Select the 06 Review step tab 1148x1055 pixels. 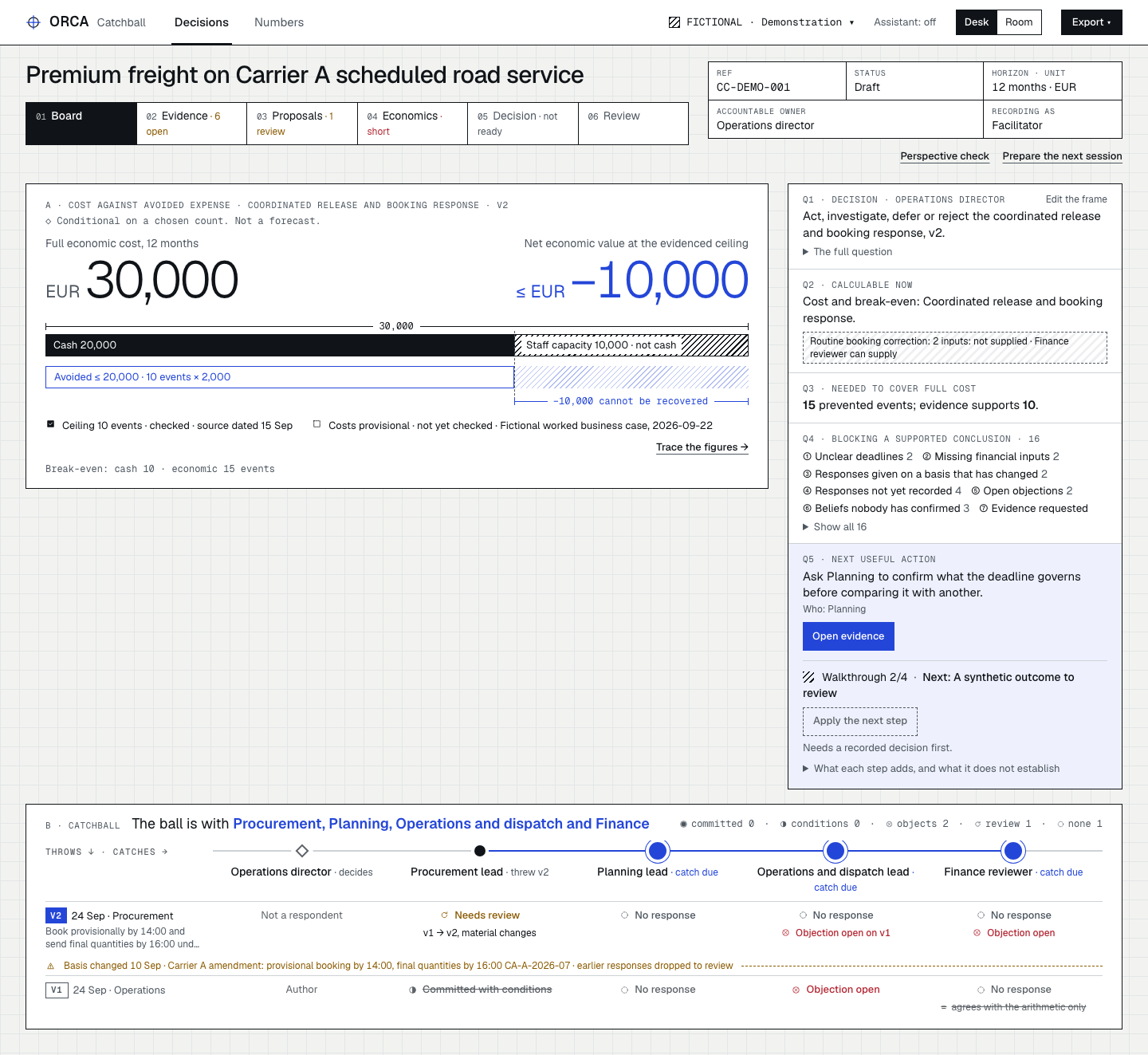[x=633, y=124]
